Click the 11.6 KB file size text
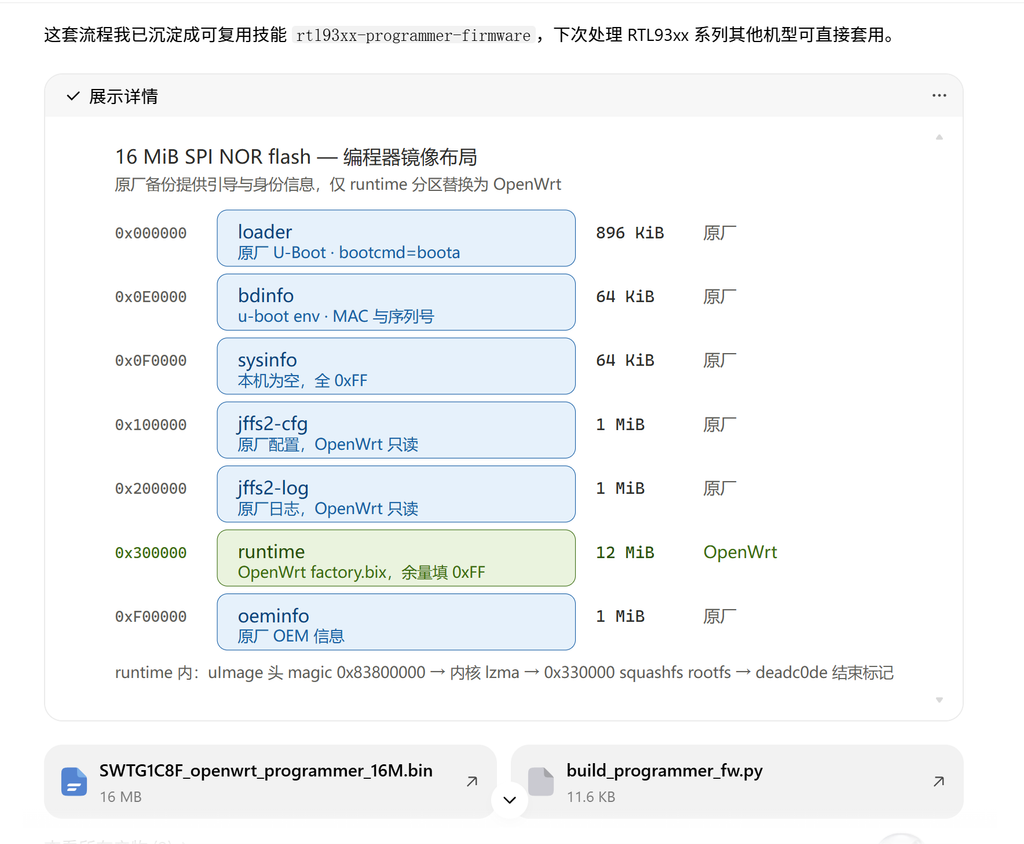 pos(591,797)
